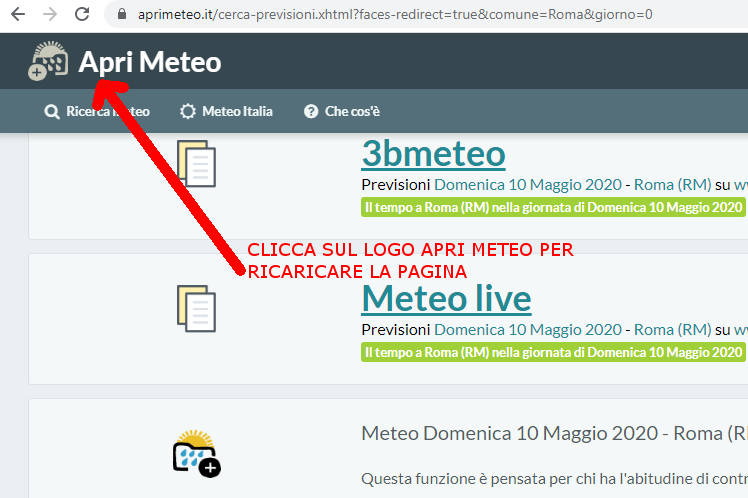Open the Meteo live forecast link
Image resolution: width=748 pixels, height=498 pixels.
[447, 299]
